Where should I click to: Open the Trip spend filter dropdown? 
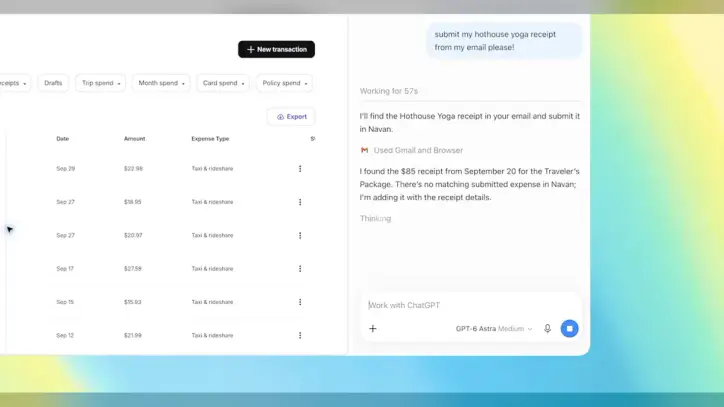coord(101,83)
